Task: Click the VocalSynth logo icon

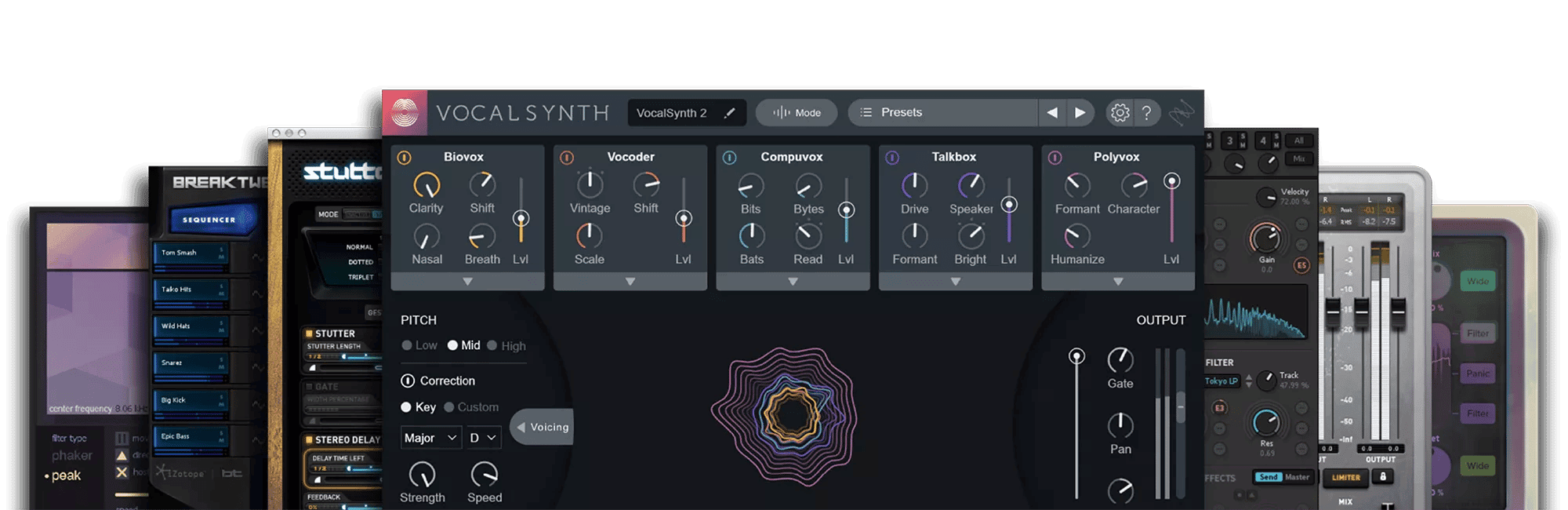Action: (x=405, y=113)
